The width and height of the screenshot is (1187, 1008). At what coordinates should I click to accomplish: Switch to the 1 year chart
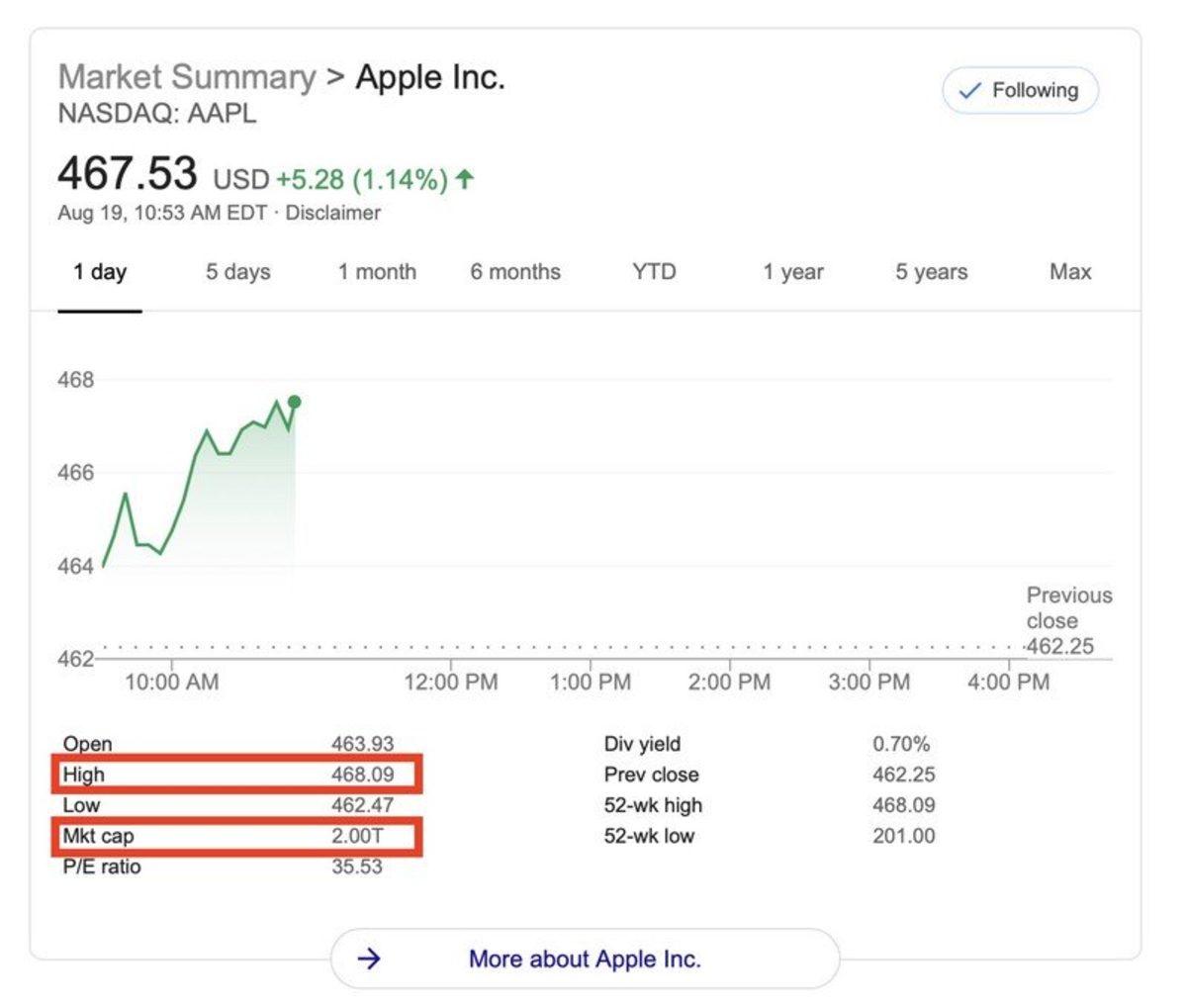pyautogui.click(x=792, y=271)
